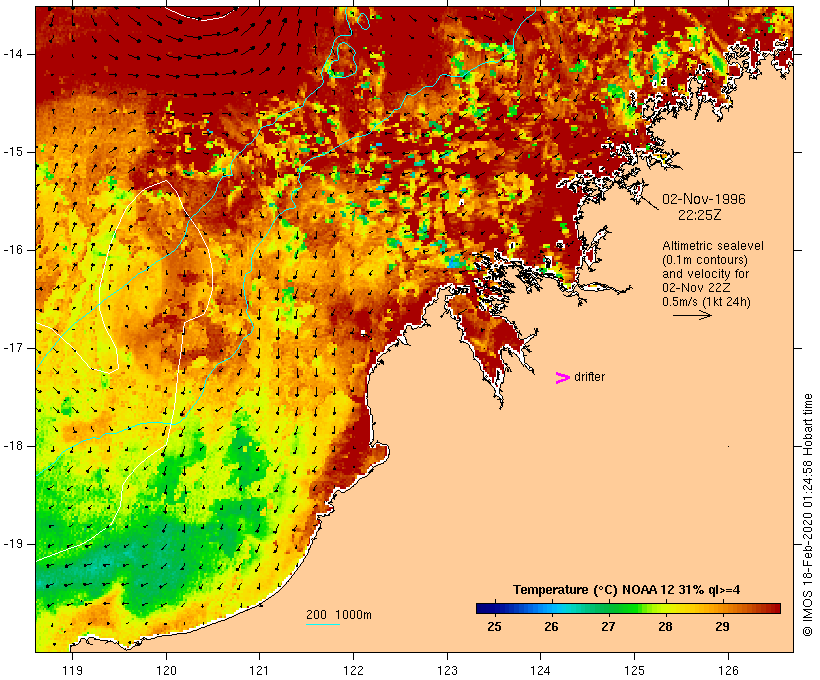Click the colorbar tick label '26'
This screenshot has height=680, width=820.
point(551,627)
